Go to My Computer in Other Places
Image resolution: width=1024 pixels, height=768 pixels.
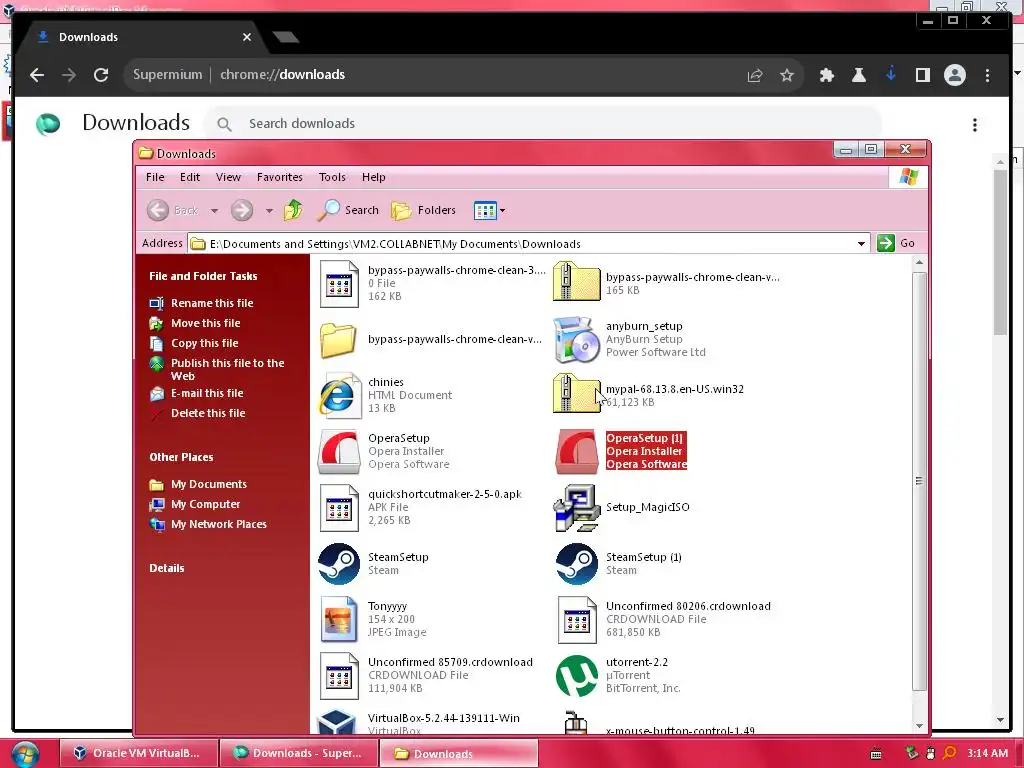(x=205, y=505)
